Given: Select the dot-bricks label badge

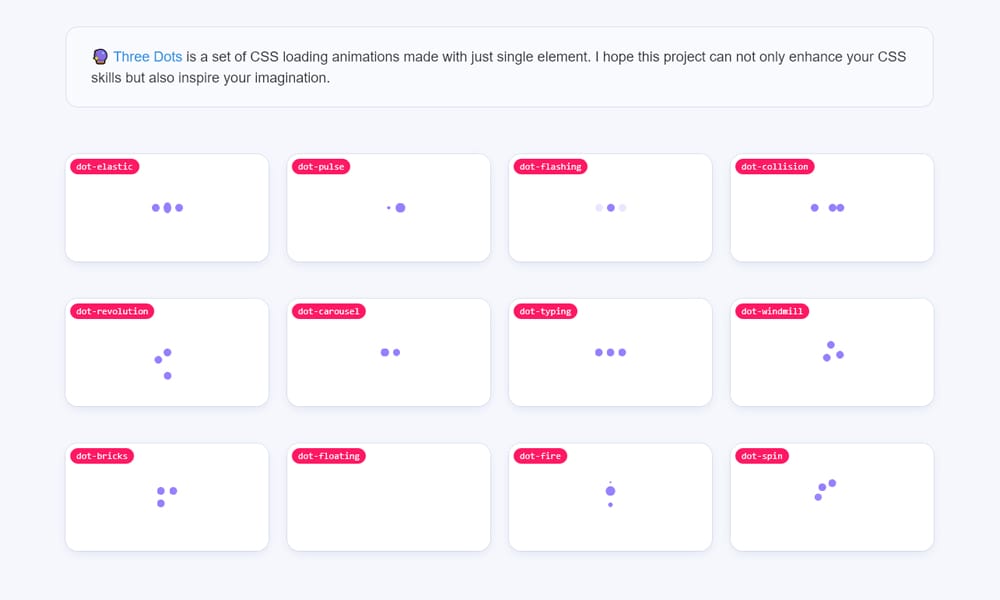Looking at the screenshot, I should [x=101, y=456].
